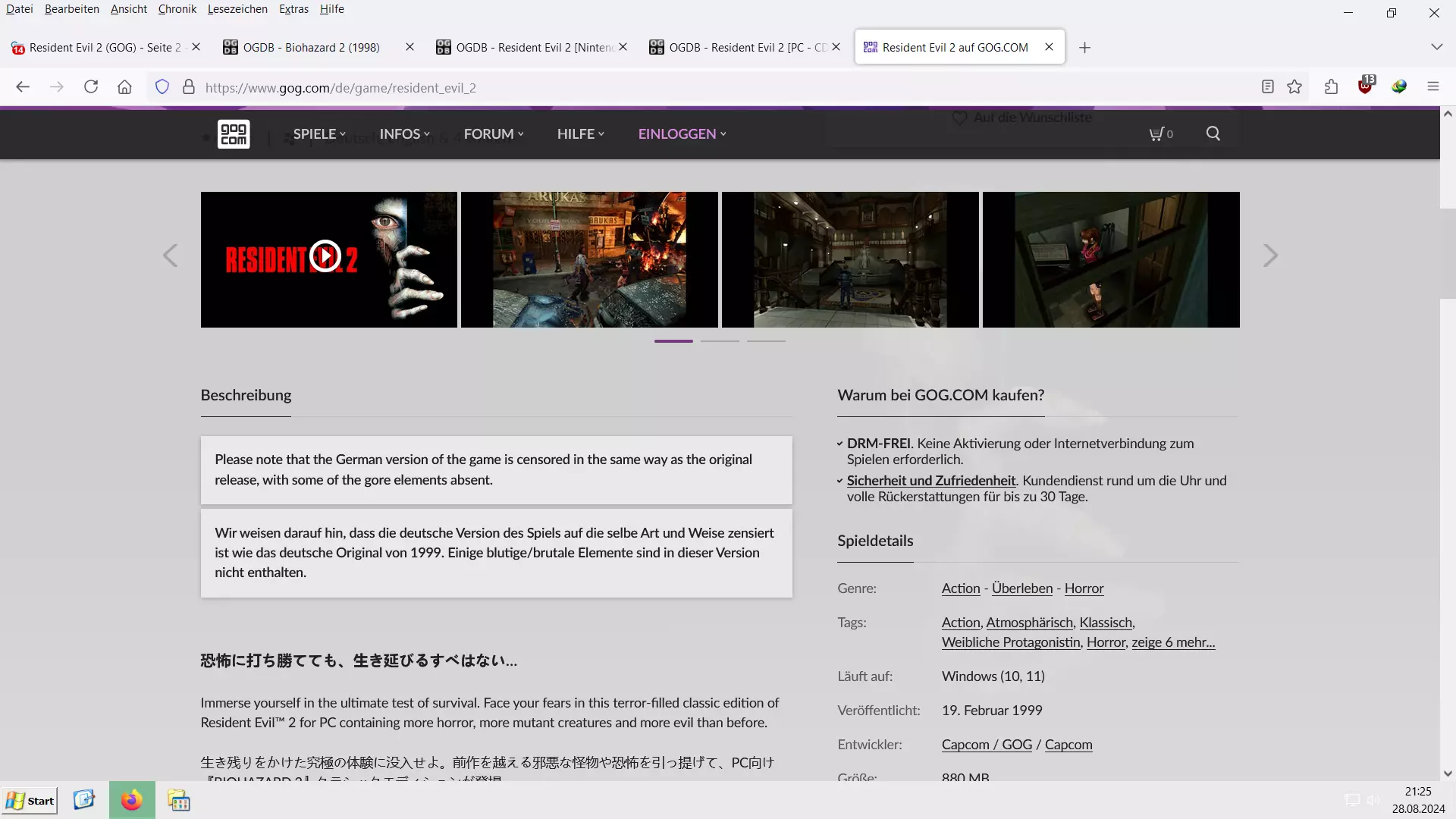The image size is (1456, 819).
Task: Open 'Sicherheit und Zufriedenheit' link
Action: pyautogui.click(x=931, y=481)
